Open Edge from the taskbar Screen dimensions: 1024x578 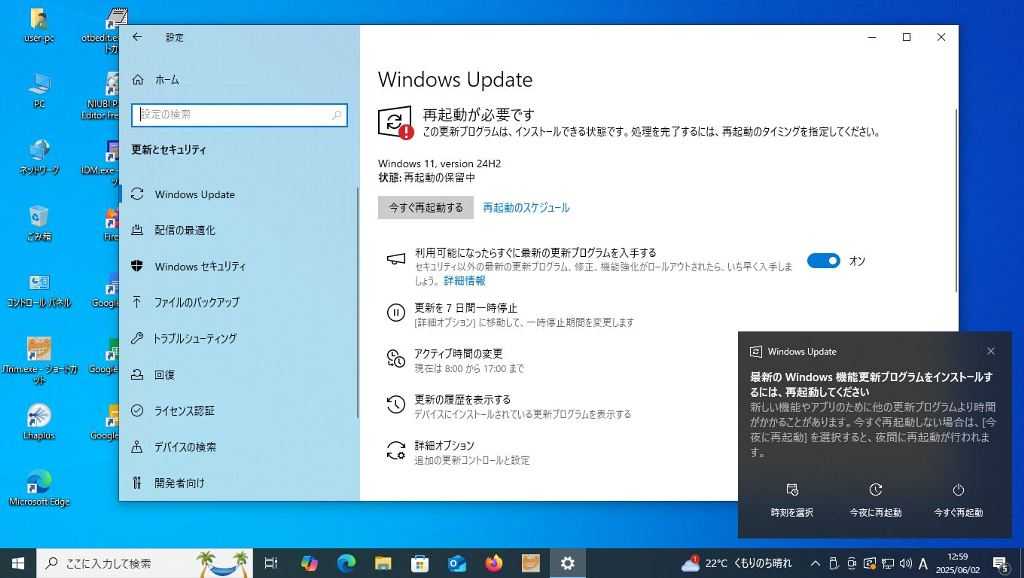[x=346, y=563]
